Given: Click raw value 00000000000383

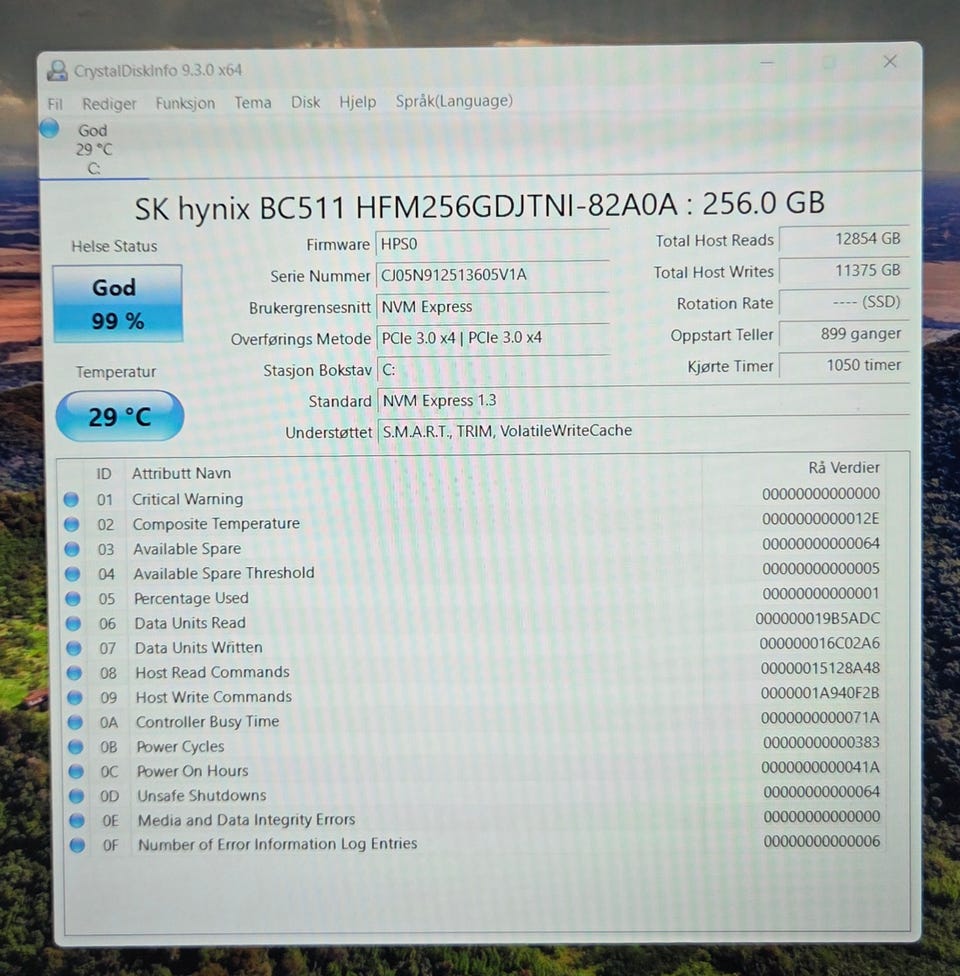Looking at the screenshot, I should click(821, 743).
